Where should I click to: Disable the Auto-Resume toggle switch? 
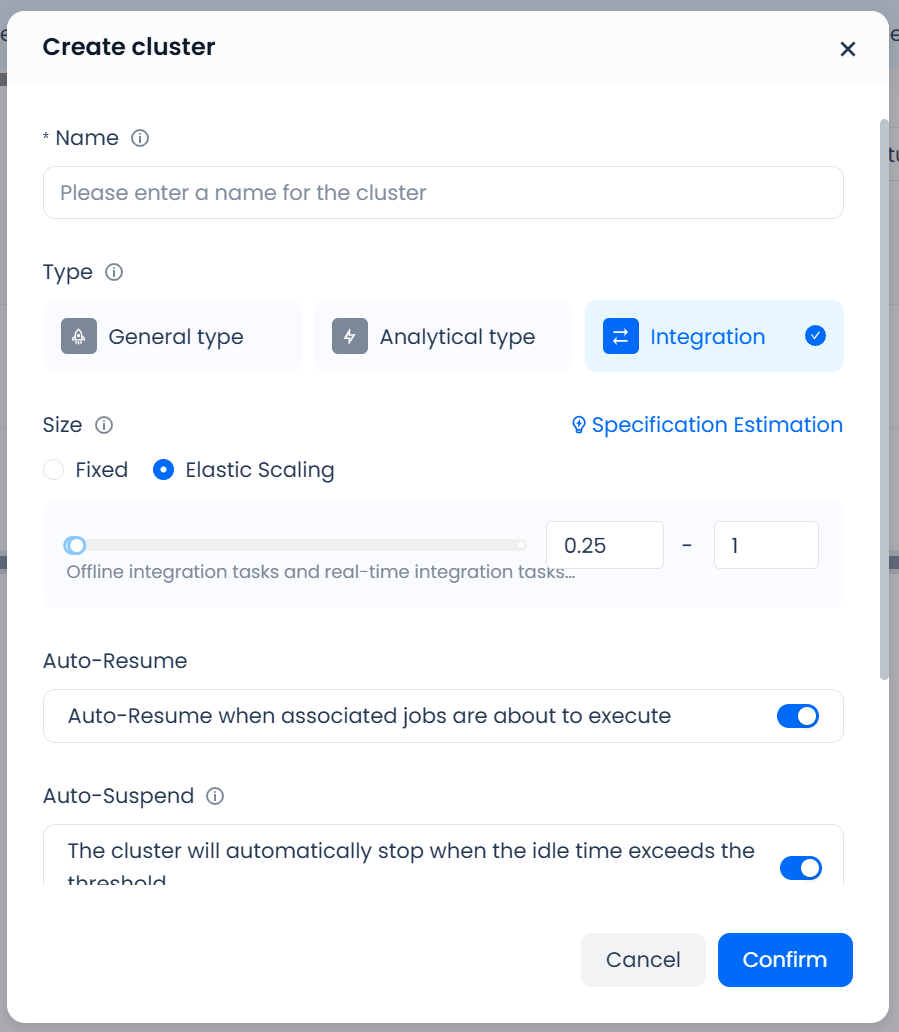point(797,716)
